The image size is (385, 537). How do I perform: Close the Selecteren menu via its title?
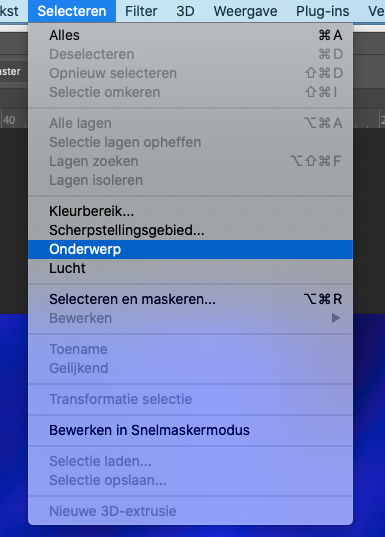(x=72, y=11)
